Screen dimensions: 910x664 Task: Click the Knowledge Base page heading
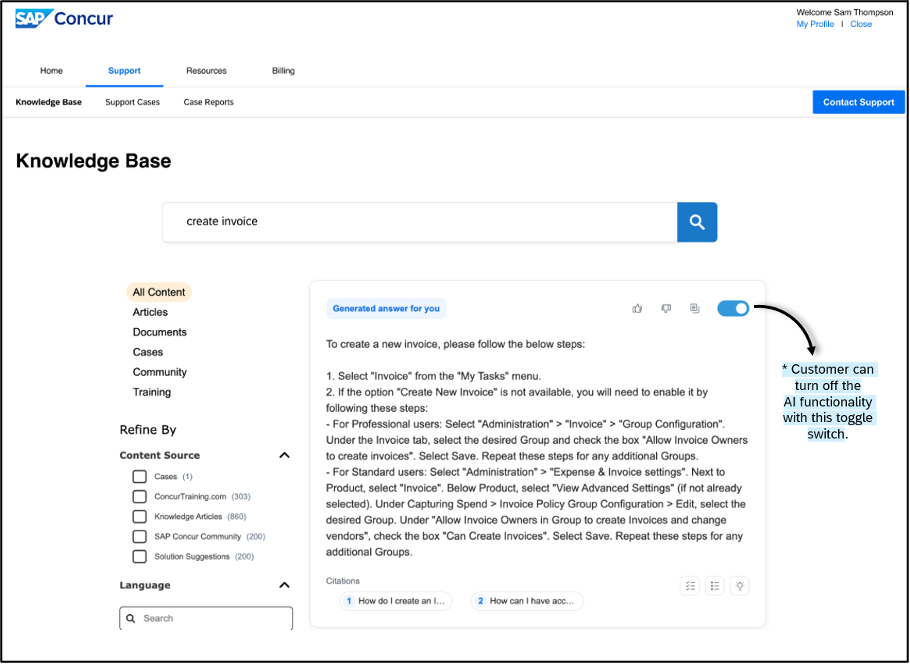click(x=93, y=161)
